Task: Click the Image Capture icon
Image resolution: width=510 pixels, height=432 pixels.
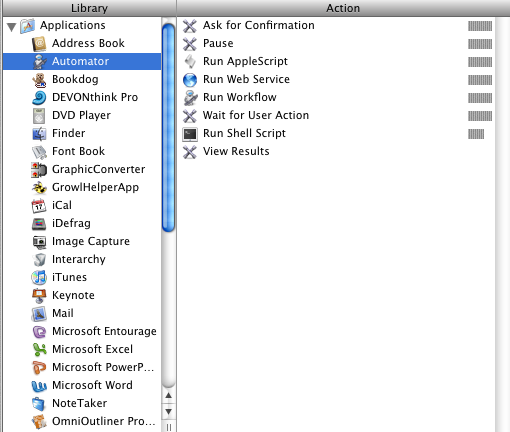Action: click(39, 242)
